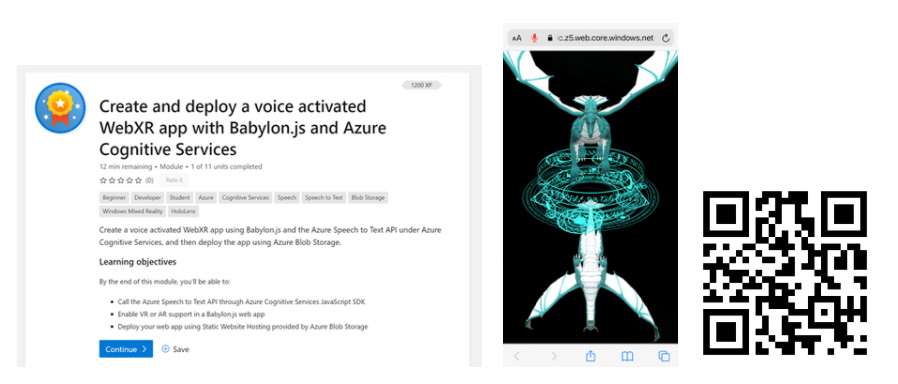Screen dimensions: 898x384
Task: Select the Blob Storage tag
Action: (368, 197)
